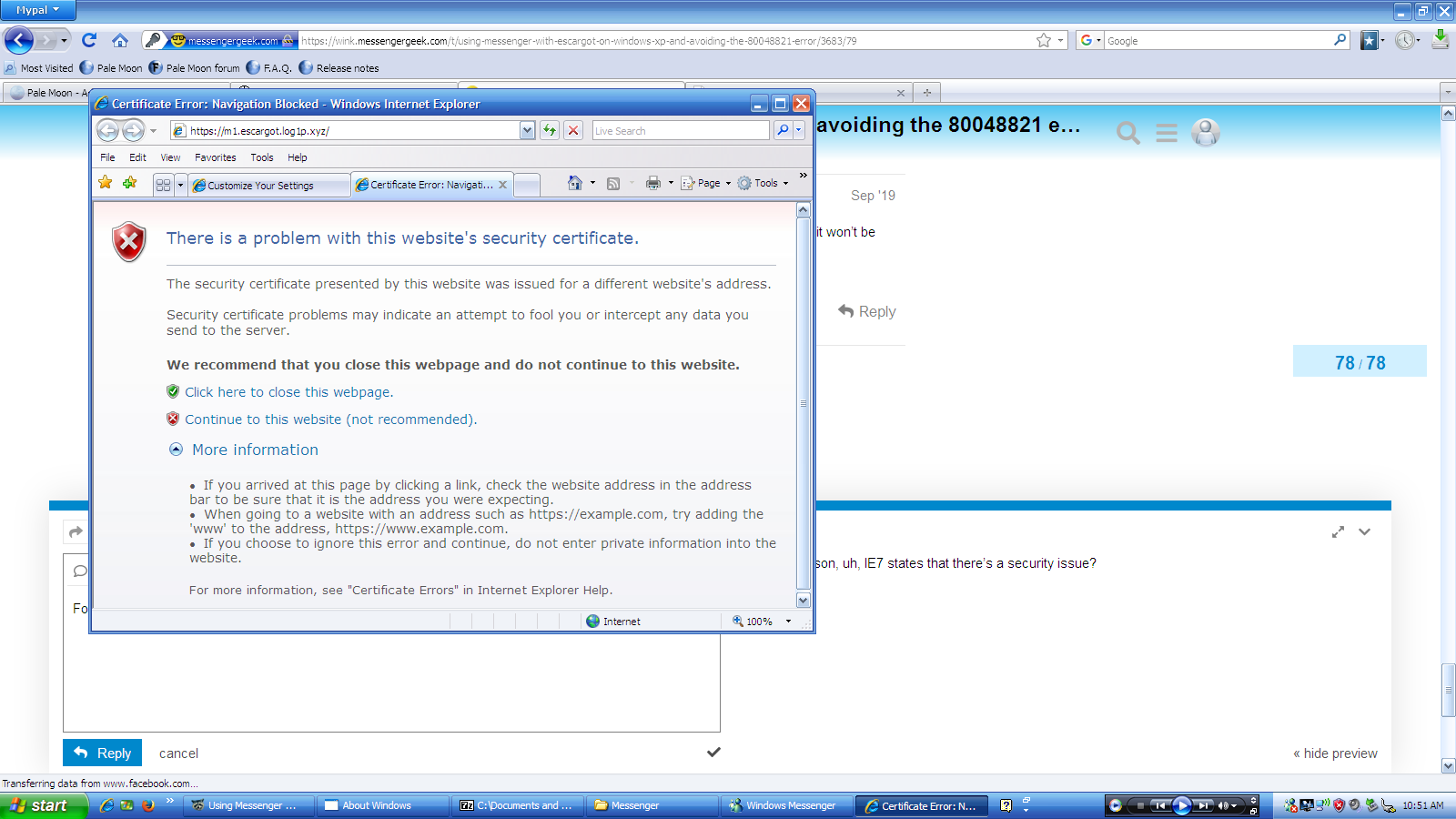The height and width of the screenshot is (819, 1456).
Task: Open the IE tab list dropdown
Action: click(x=180, y=185)
